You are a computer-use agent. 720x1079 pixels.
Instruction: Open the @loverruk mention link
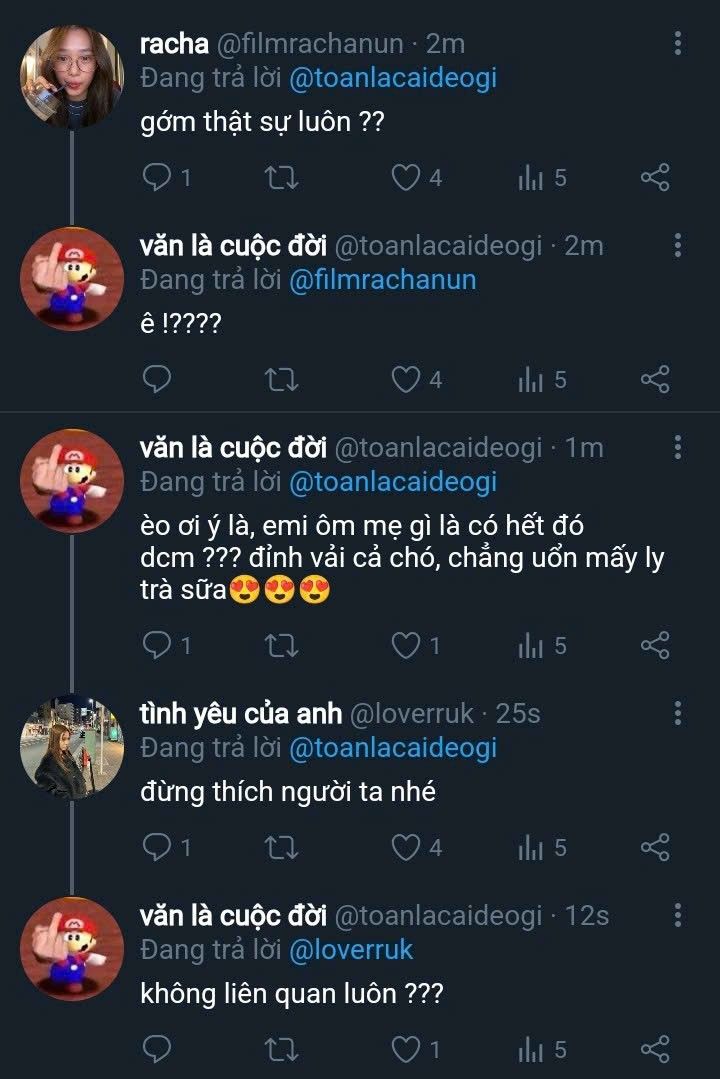tap(350, 949)
